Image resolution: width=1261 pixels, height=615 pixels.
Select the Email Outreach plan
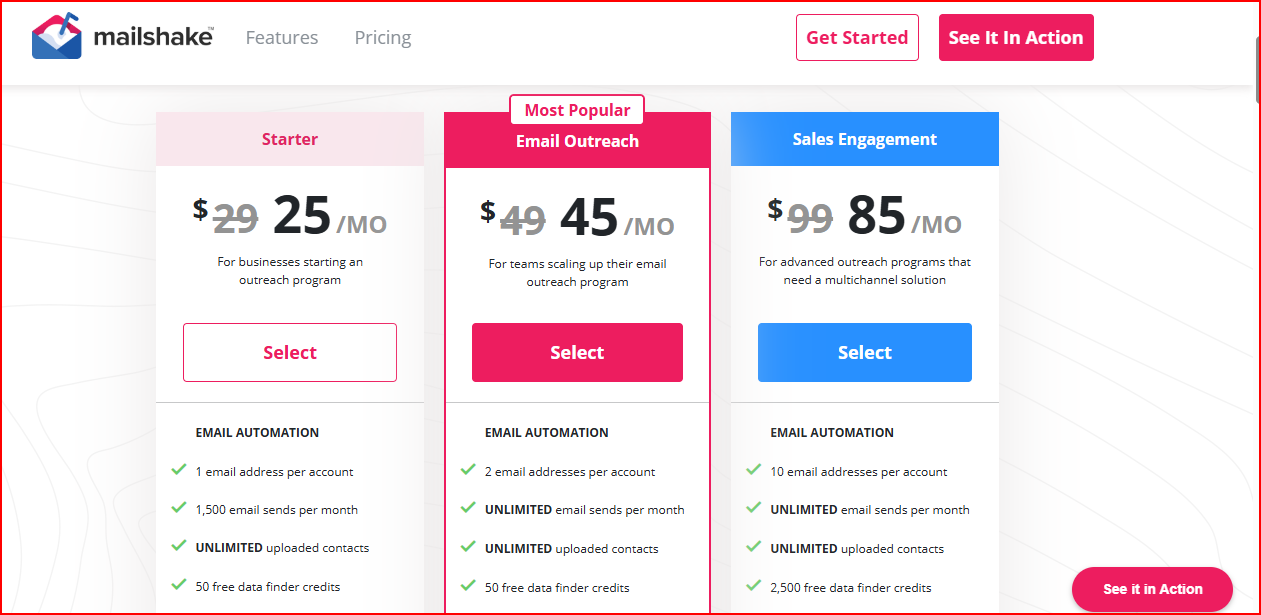tap(577, 352)
